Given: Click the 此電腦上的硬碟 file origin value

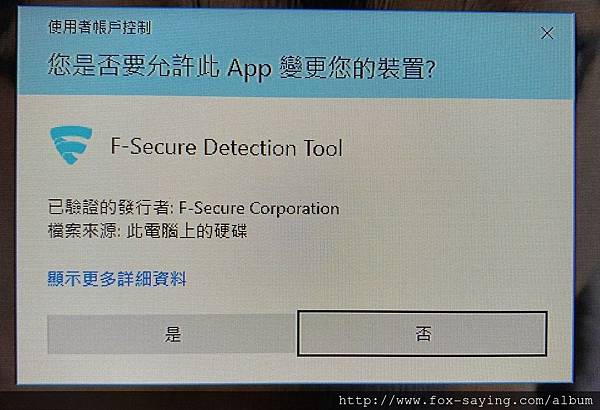Looking at the screenshot, I should coord(187,231).
